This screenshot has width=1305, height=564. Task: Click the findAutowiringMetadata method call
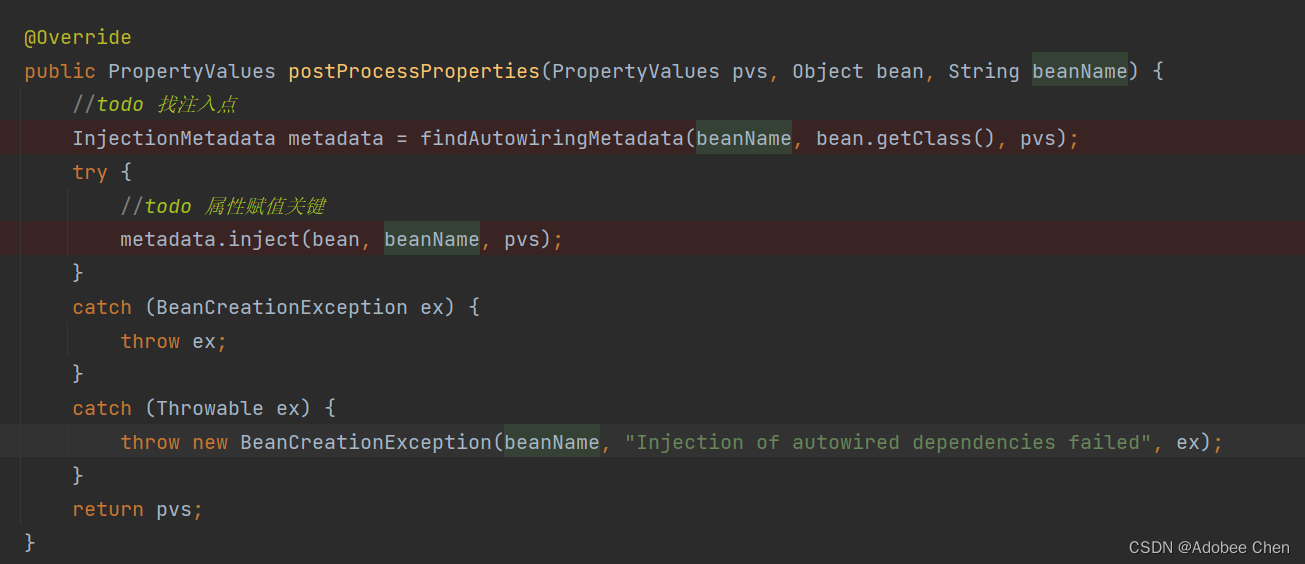[551, 139]
